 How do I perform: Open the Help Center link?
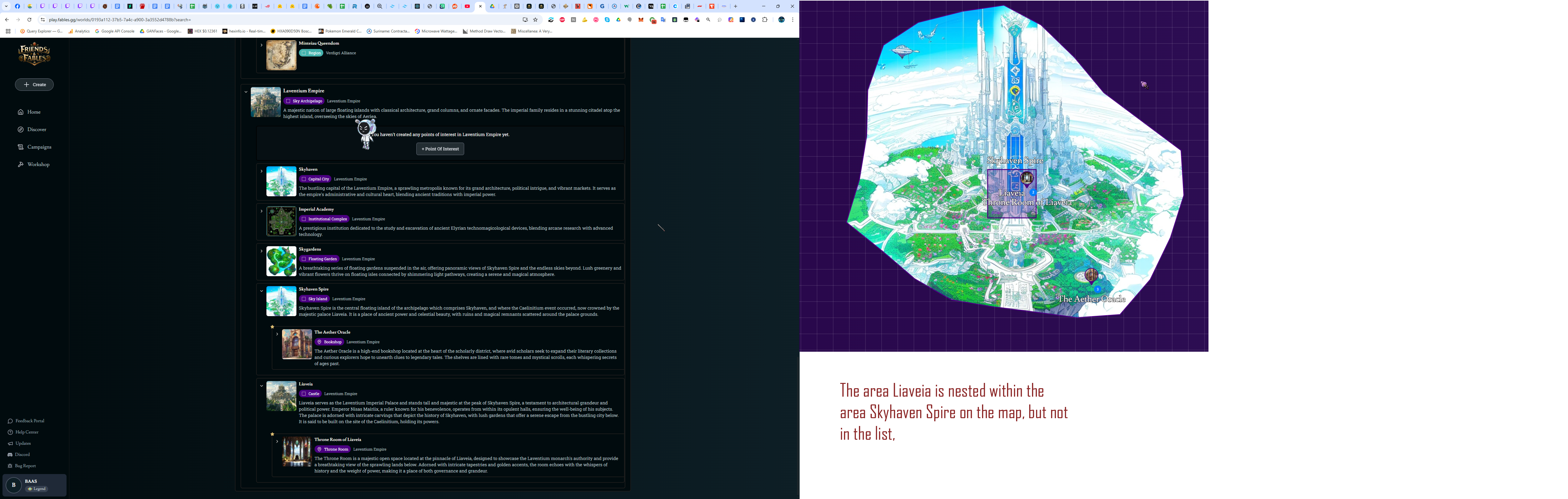point(23,432)
